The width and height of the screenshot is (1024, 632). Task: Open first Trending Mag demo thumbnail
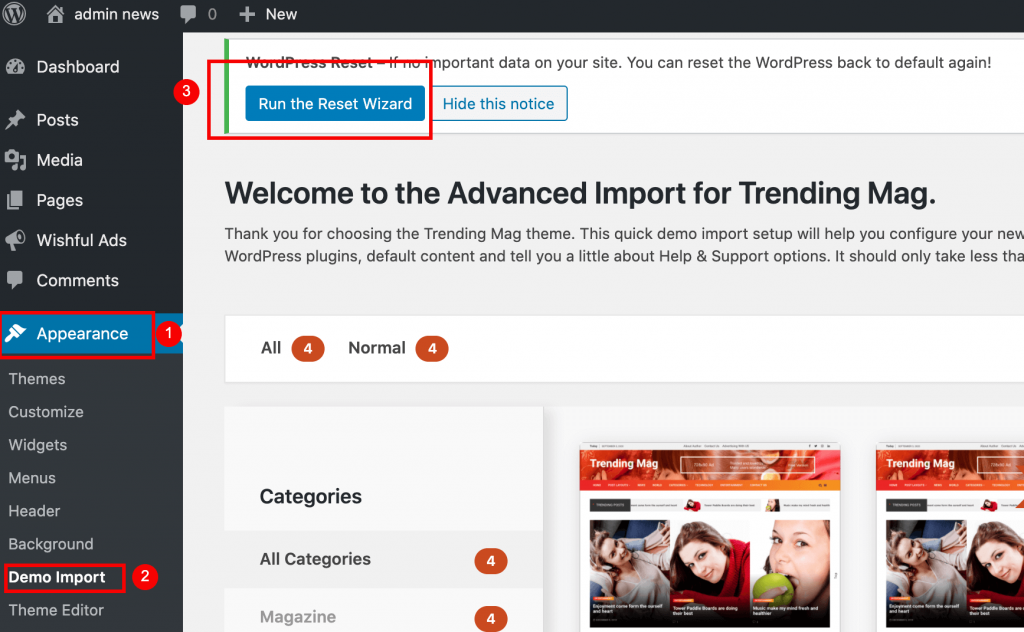pos(710,536)
